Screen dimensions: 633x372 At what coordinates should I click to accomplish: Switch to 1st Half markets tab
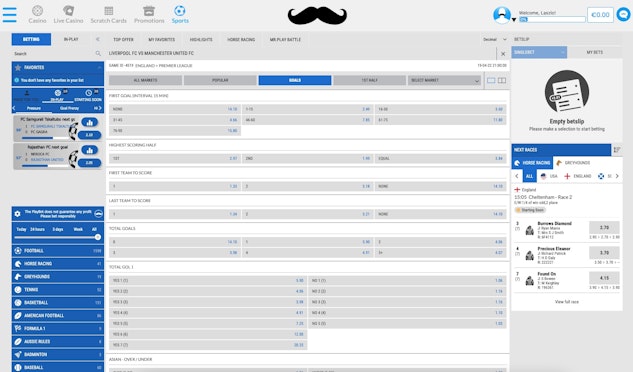[x=369, y=80]
